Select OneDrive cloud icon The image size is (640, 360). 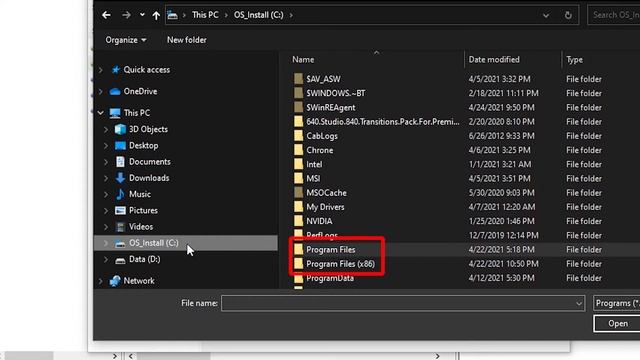115,91
